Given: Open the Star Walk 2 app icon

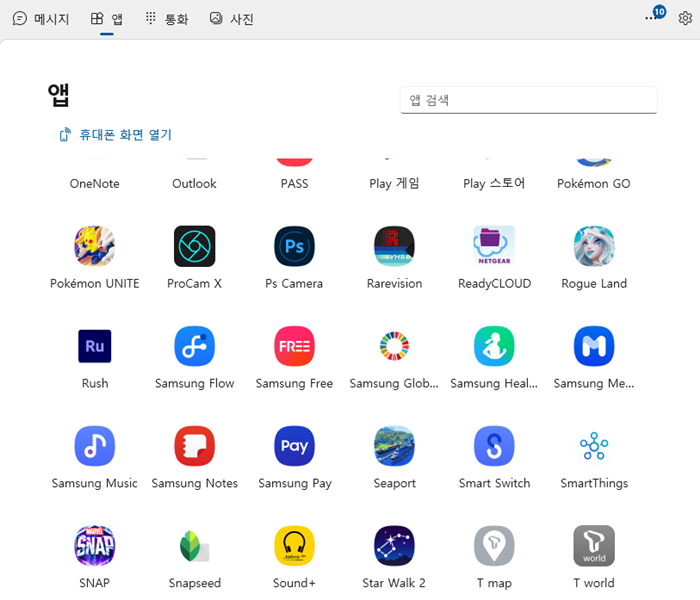Looking at the screenshot, I should (394, 546).
